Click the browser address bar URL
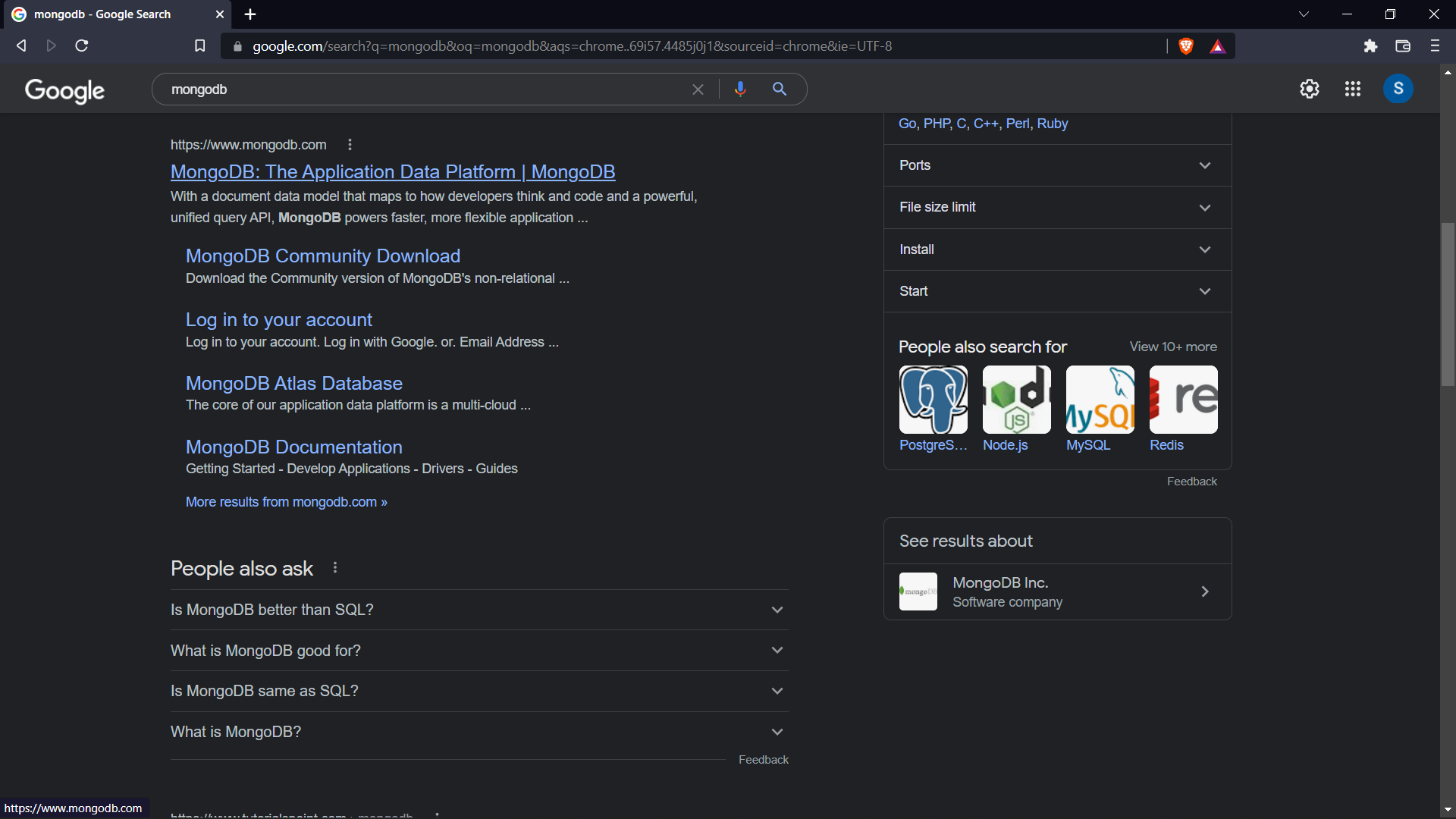1456x819 pixels. pos(572,46)
